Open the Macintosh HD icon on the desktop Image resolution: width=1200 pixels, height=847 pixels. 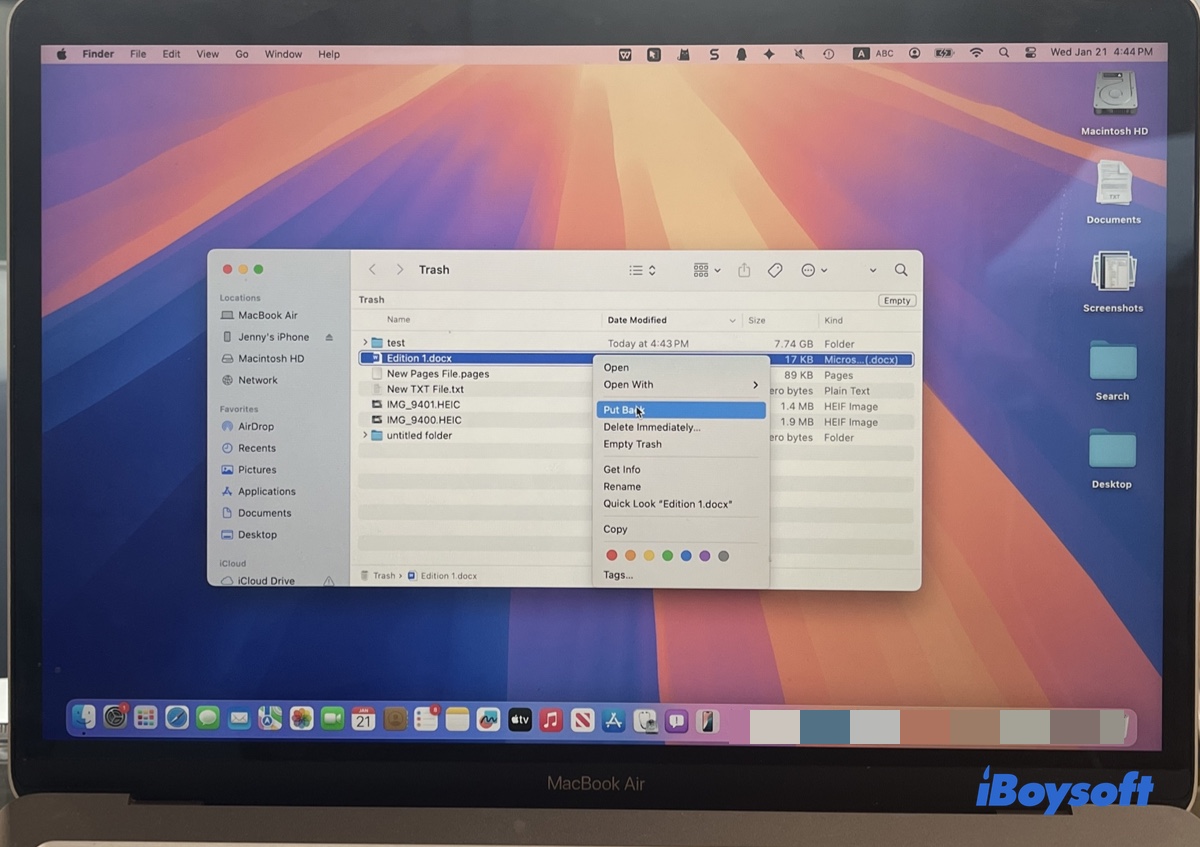tap(1113, 97)
